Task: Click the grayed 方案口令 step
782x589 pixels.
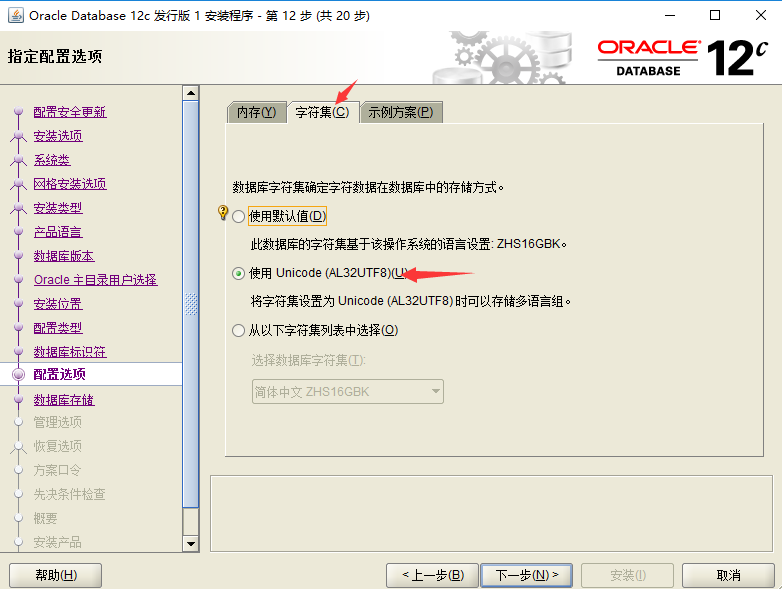Action: [57, 470]
